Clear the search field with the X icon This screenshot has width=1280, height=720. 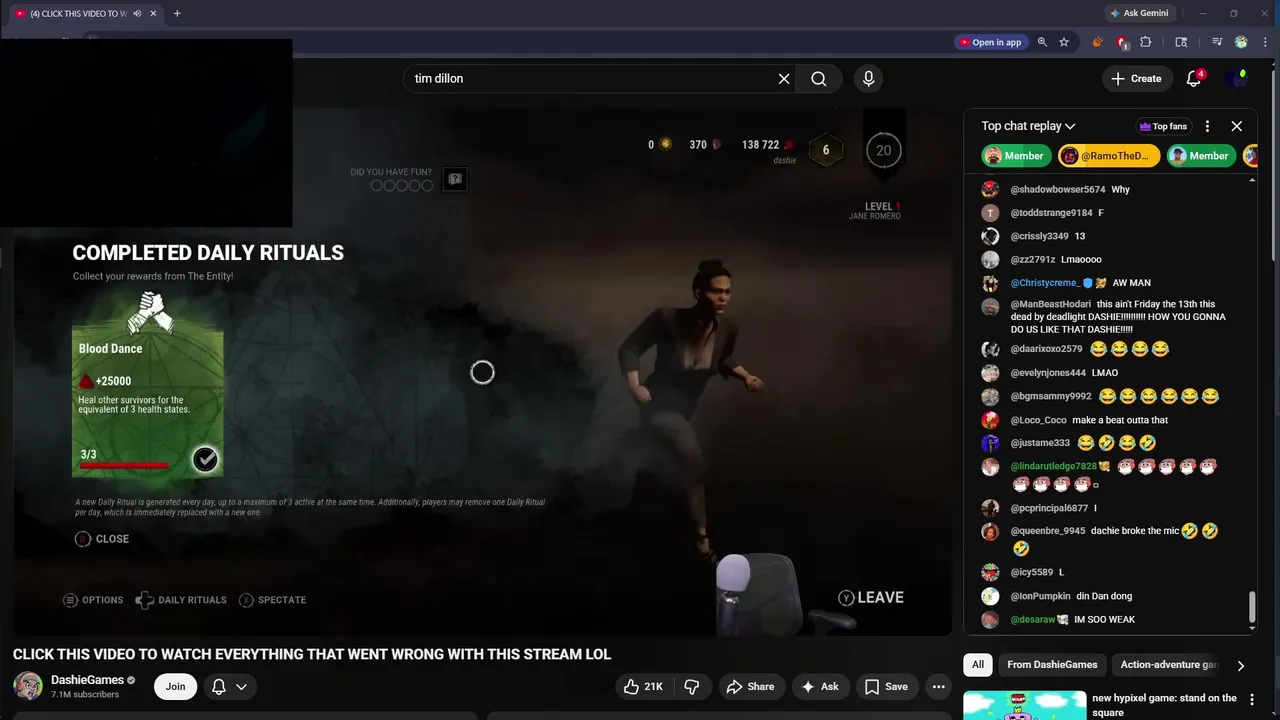[784, 79]
